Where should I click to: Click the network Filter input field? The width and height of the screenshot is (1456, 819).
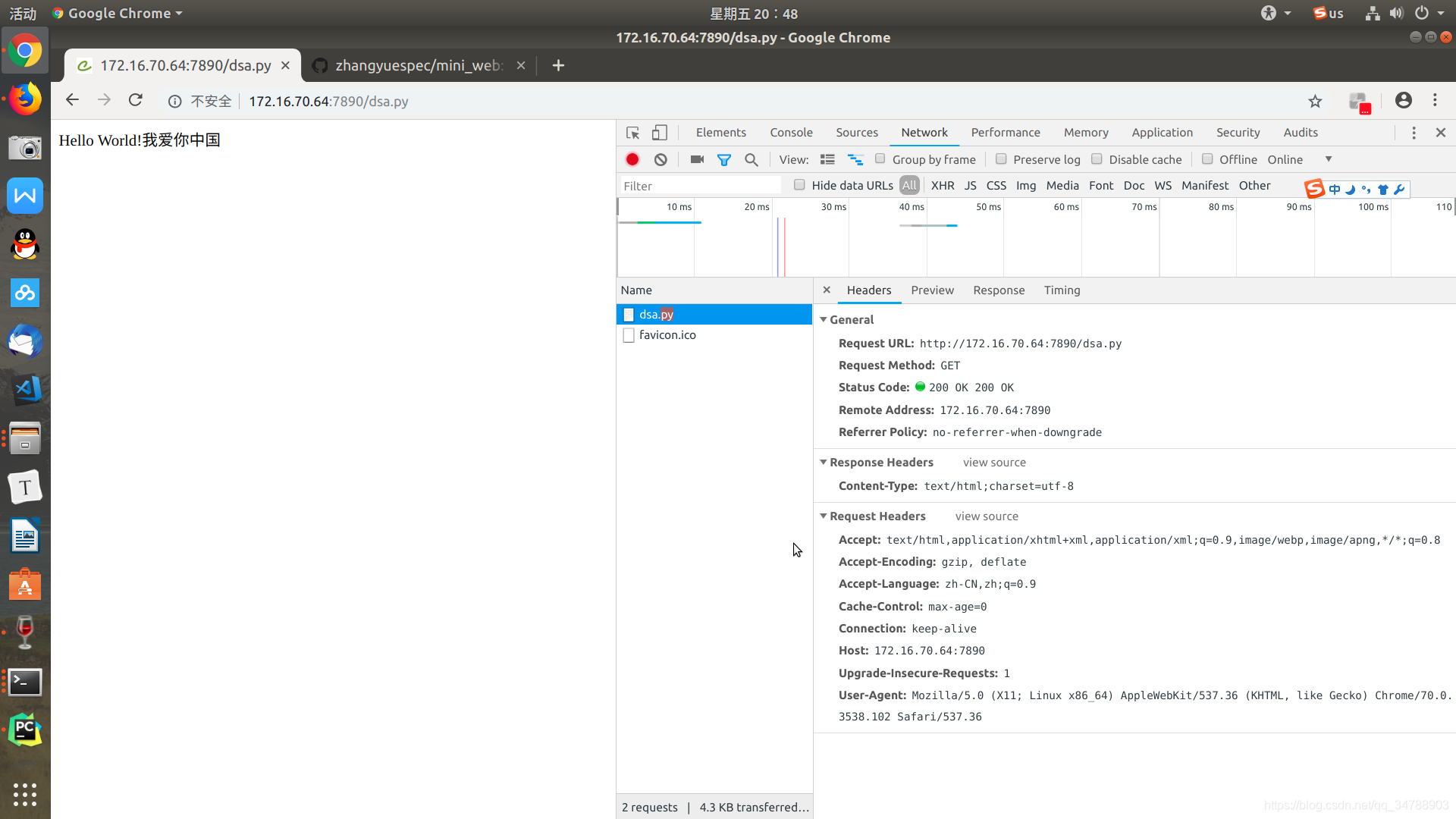(x=700, y=186)
